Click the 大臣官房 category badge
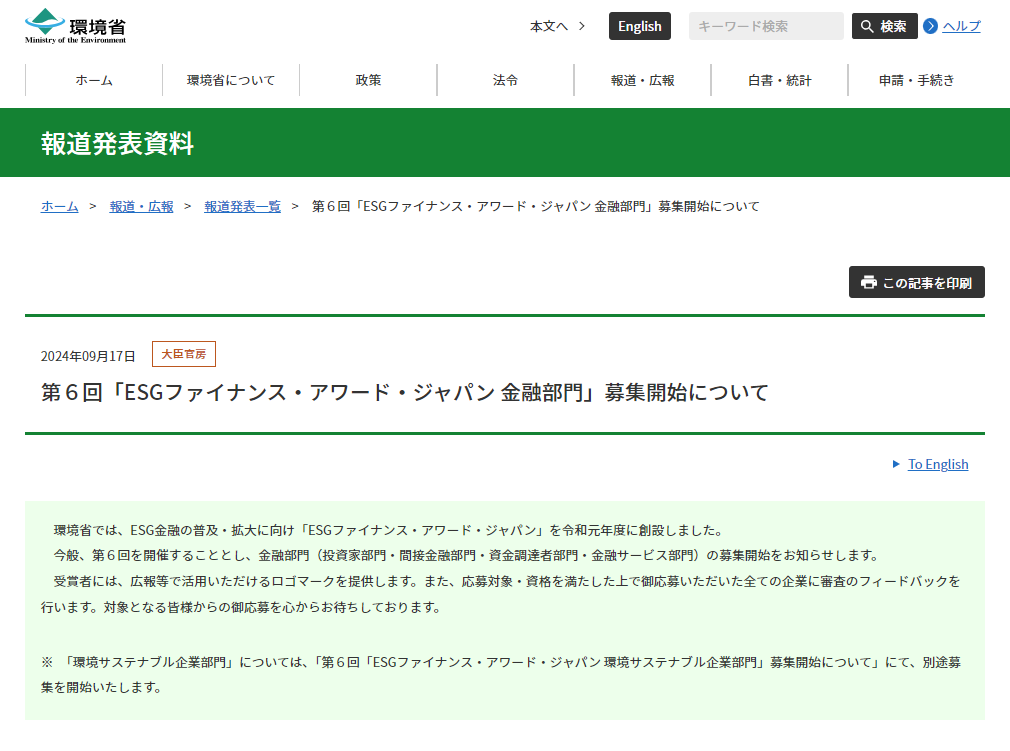The image size is (1010, 751). [x=183, y=354]
